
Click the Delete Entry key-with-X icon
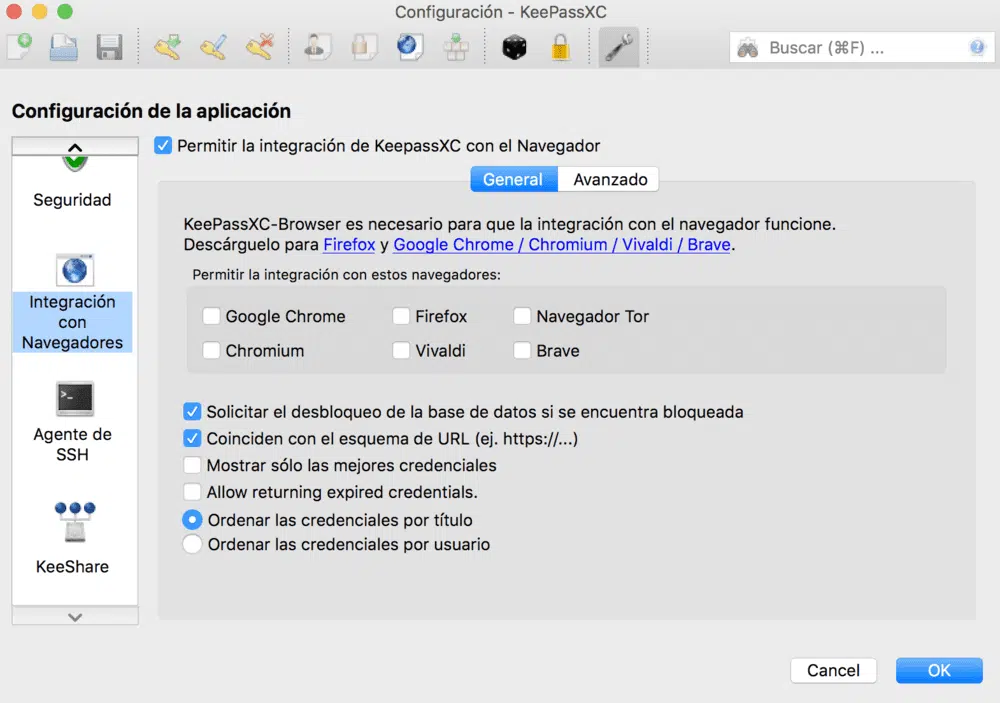[x=259, y=47]
